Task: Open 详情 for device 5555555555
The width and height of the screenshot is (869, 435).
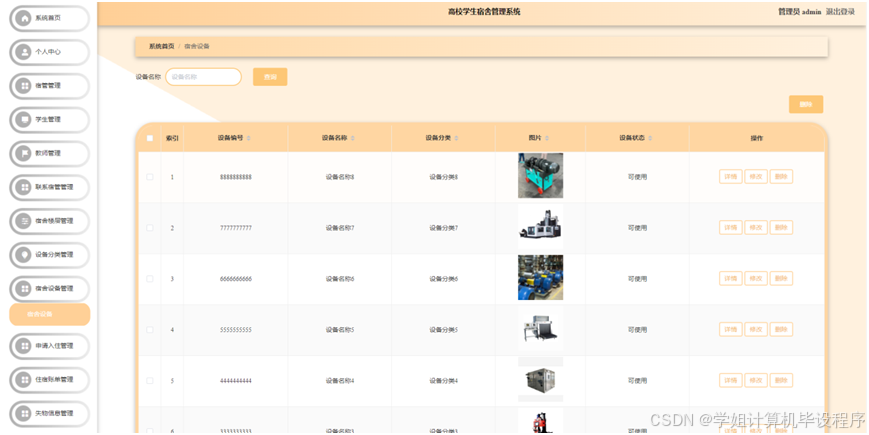Action: (730, 330)
